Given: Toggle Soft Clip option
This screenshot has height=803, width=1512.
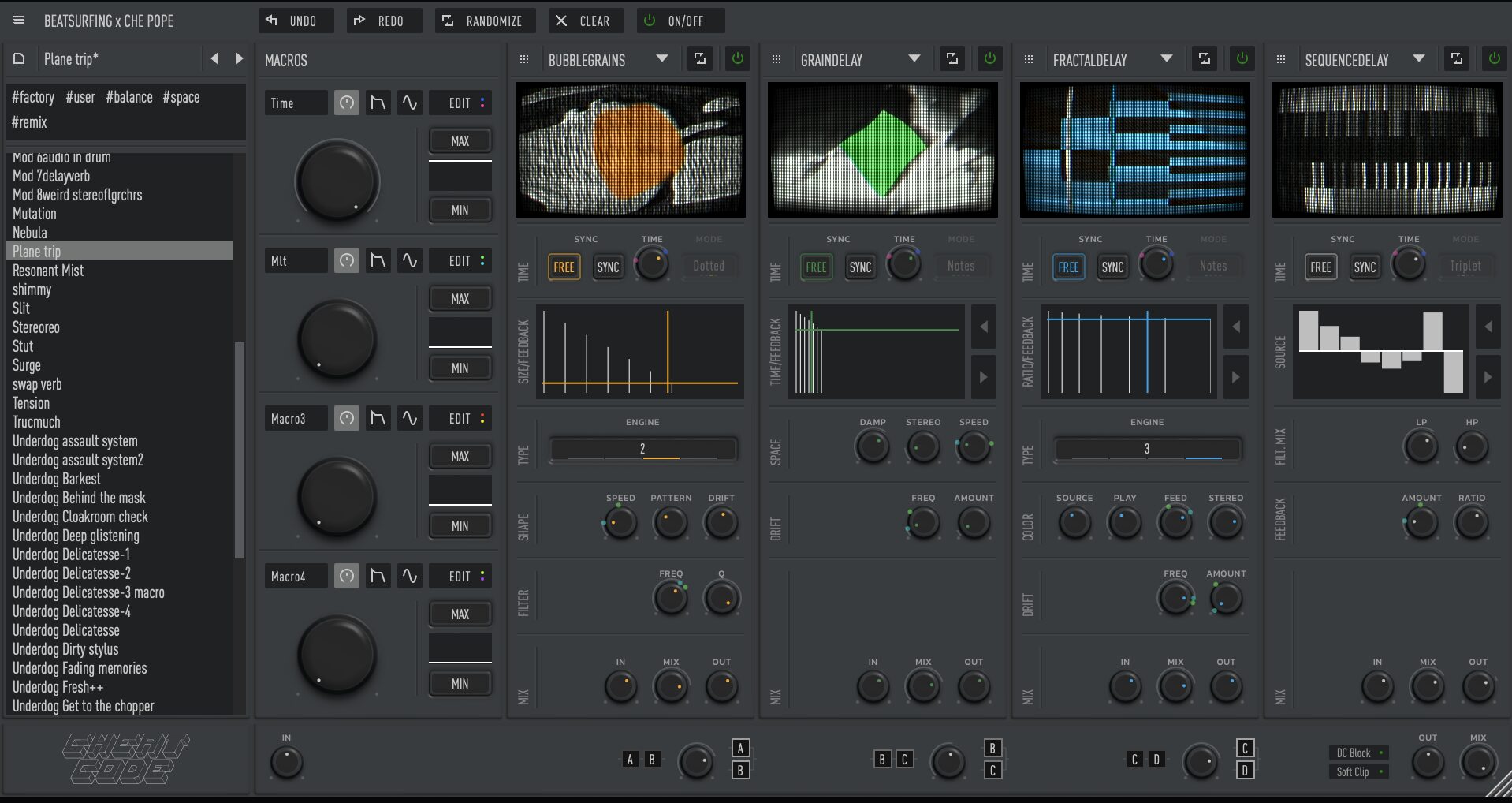Looking at the screenshot, I should coord(1359,771).
